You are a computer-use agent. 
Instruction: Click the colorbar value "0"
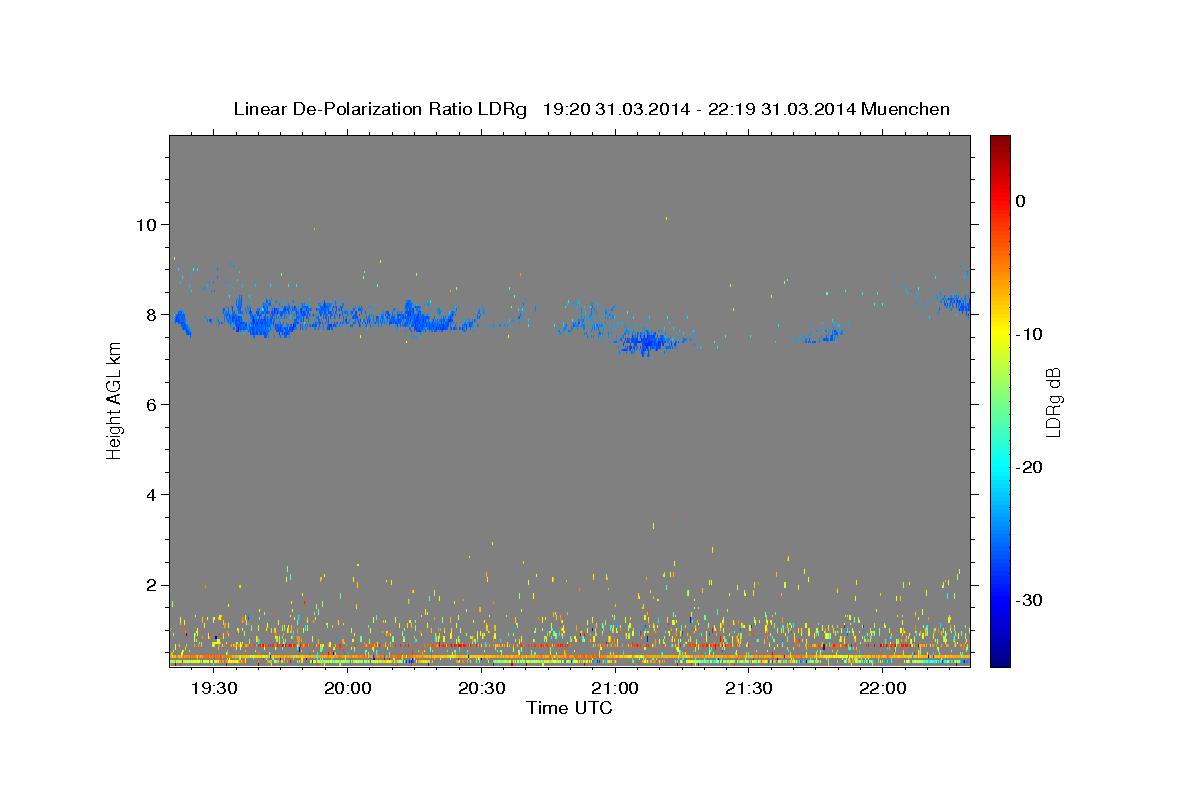pyautogui.click(x=1021, y=201)
